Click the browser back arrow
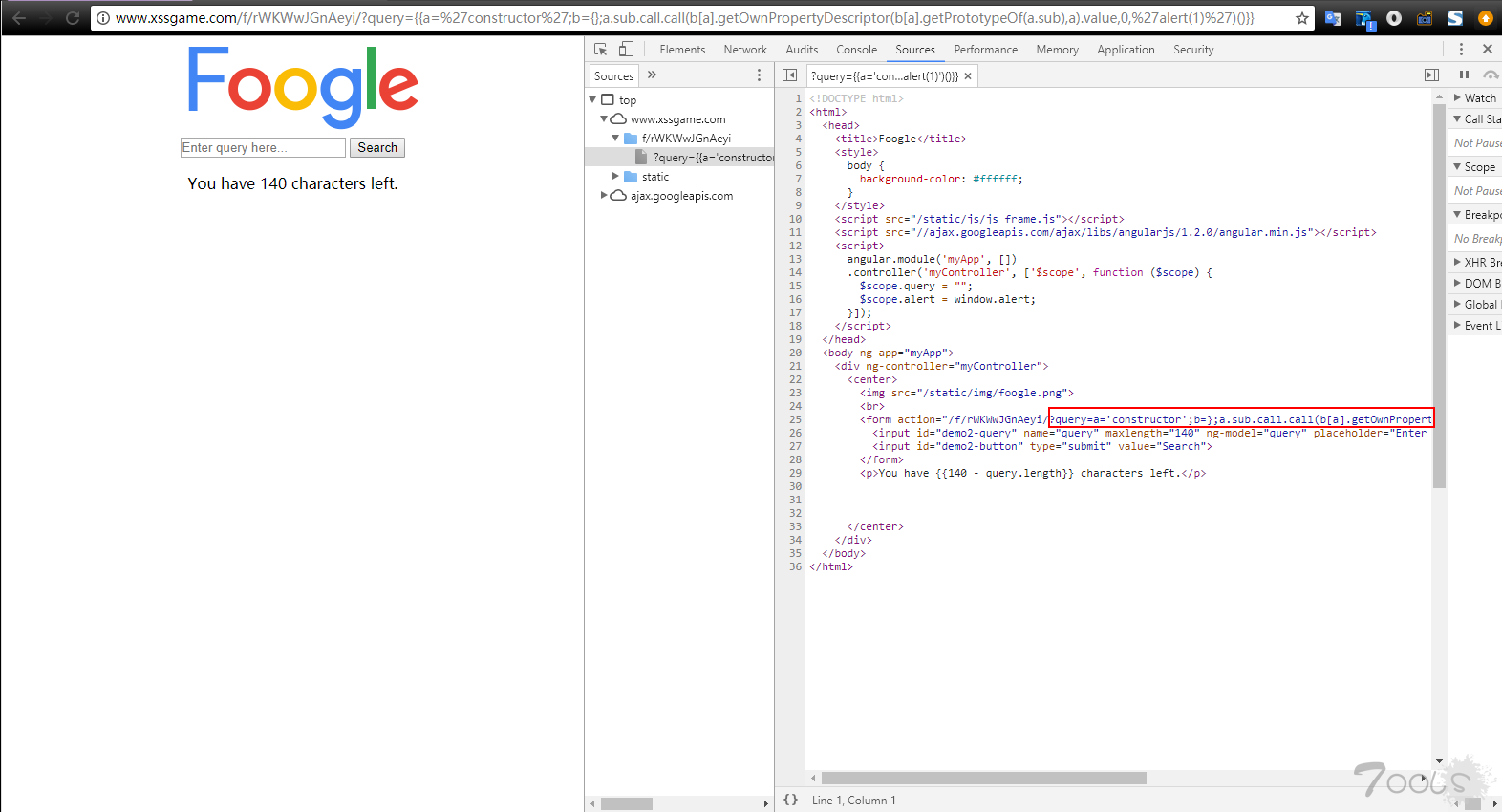 tap(19, 18)
